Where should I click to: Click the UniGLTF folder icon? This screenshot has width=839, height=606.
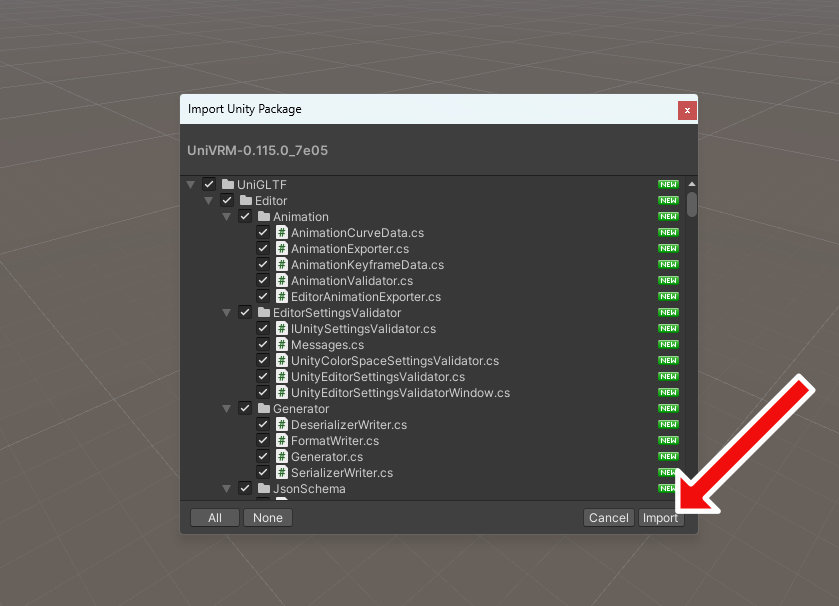pos(228,185)
